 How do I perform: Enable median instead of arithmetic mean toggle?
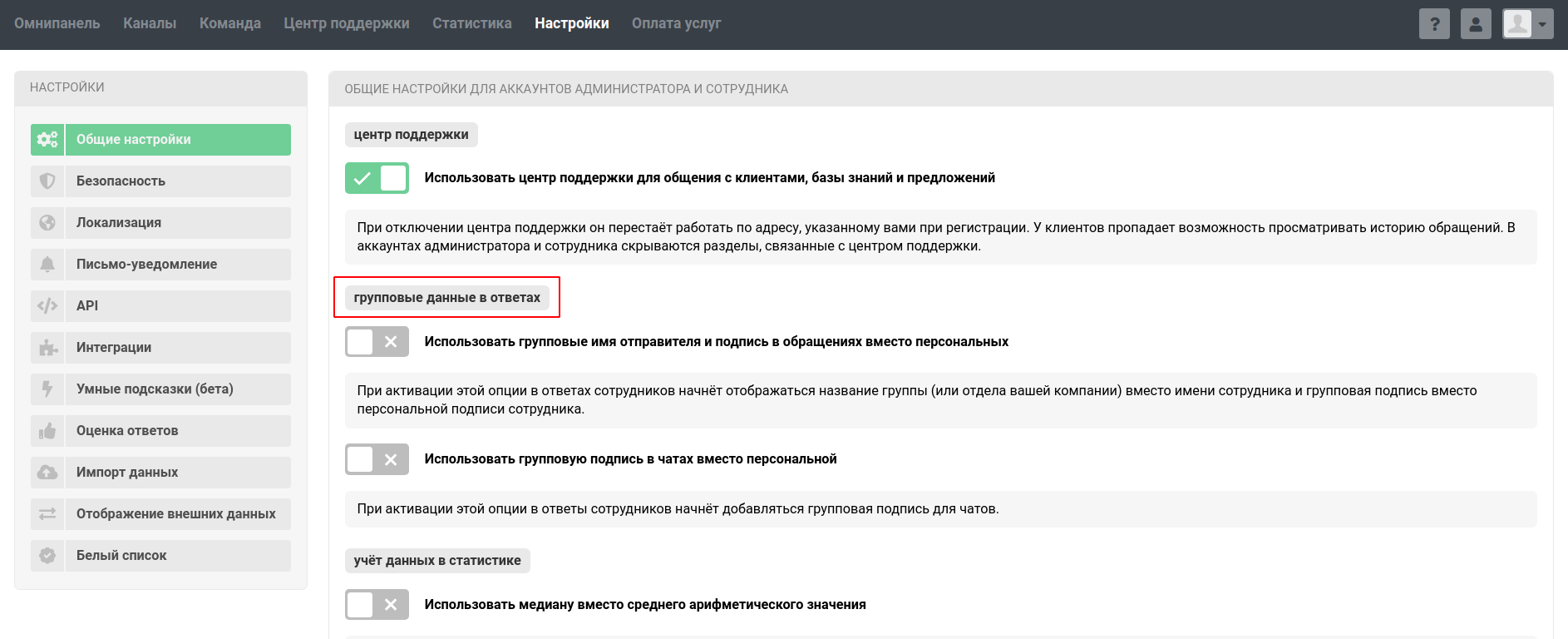(x=377, y=605)
